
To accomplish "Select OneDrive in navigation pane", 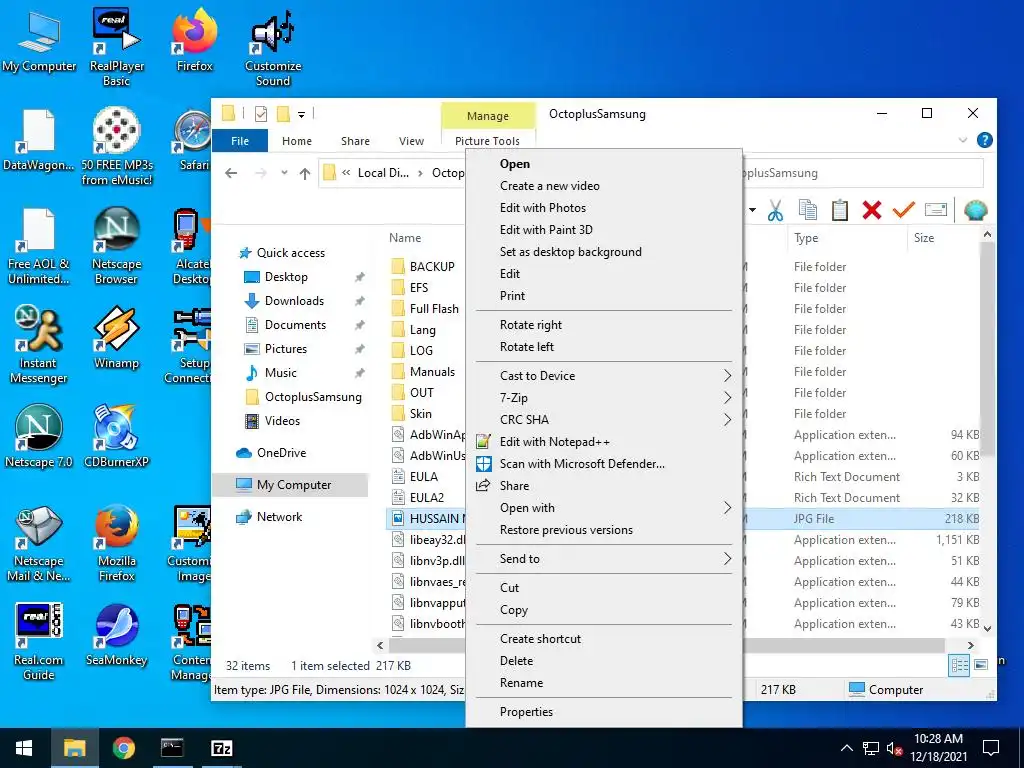I will coord(281,453).
